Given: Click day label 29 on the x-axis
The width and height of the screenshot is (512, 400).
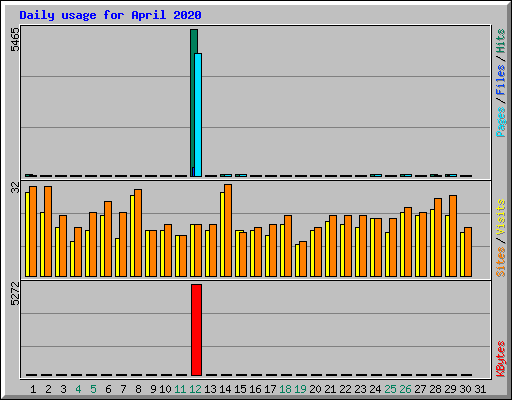Looking at the screenshot, I should point(450,389).
